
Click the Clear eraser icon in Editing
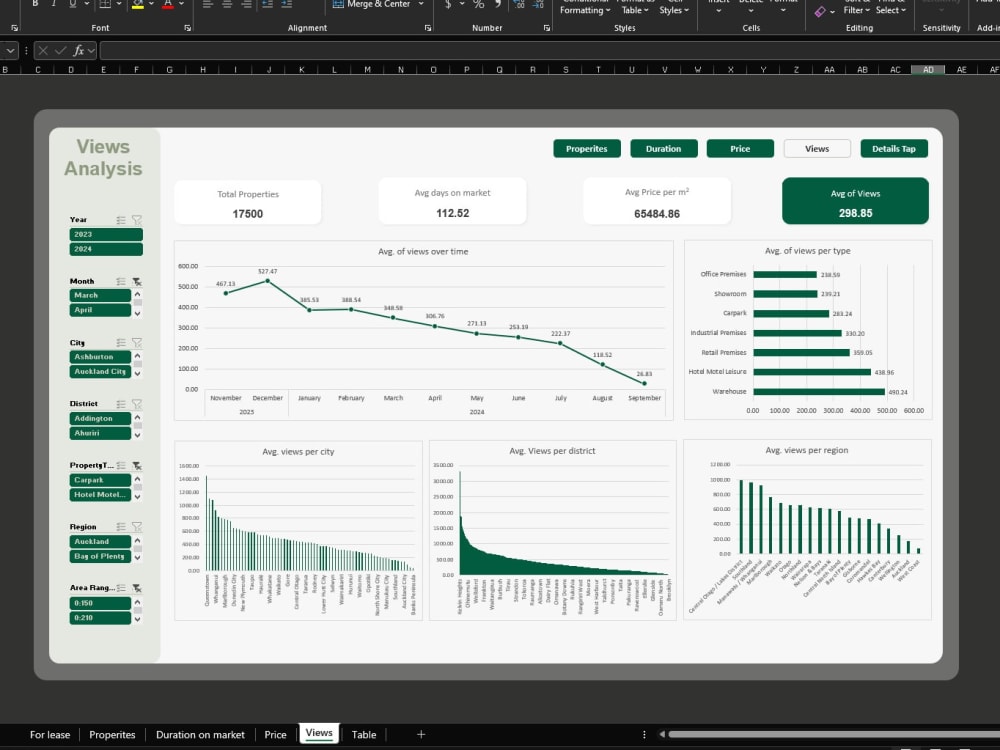point(820,11)
